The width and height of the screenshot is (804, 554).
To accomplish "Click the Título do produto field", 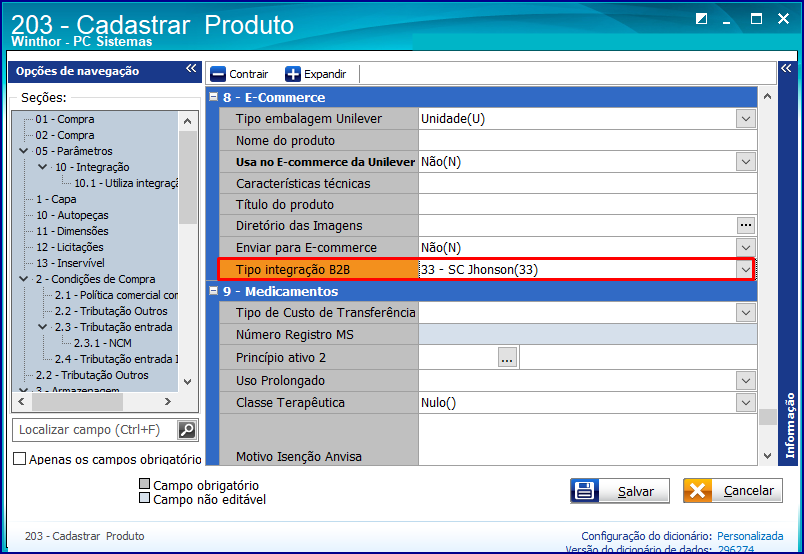I will 588,204.
